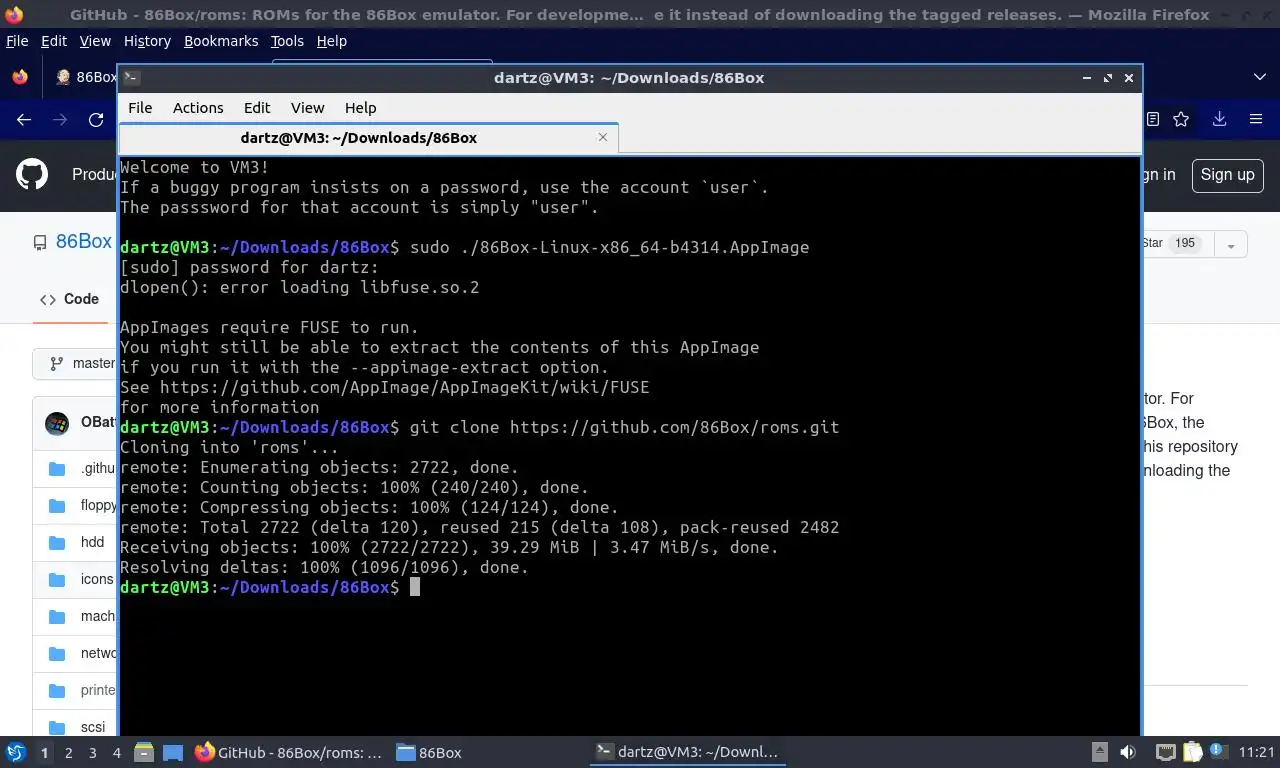Click the clipboard tray icon

(1193, 752)
